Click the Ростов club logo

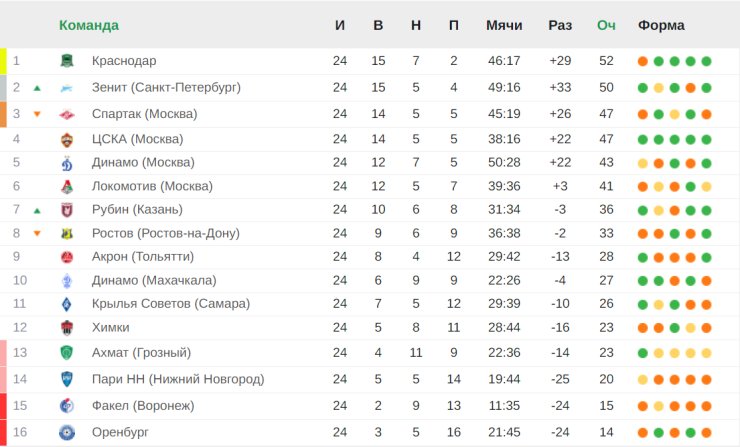pyautogui.click(x=66, y=234)
